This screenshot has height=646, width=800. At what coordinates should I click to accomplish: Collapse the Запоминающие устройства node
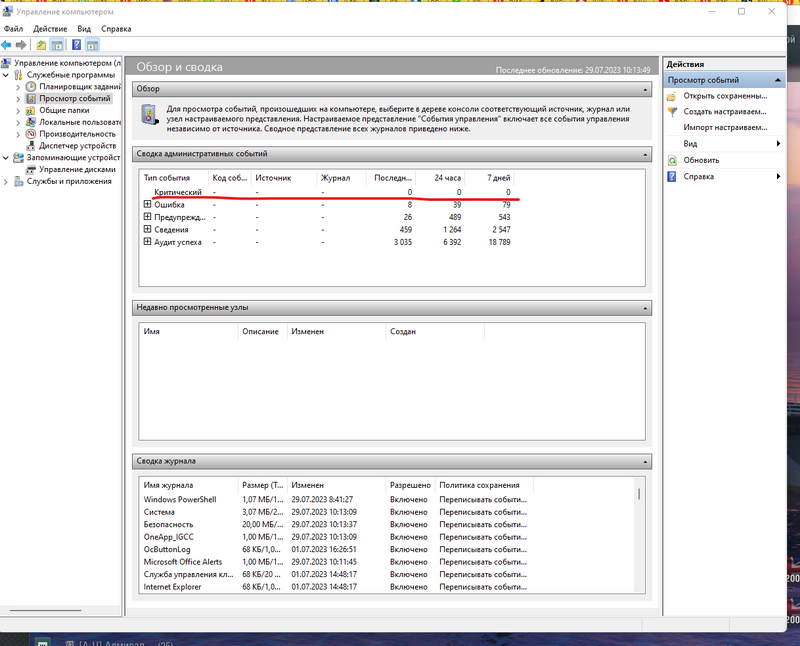point(6,158)
